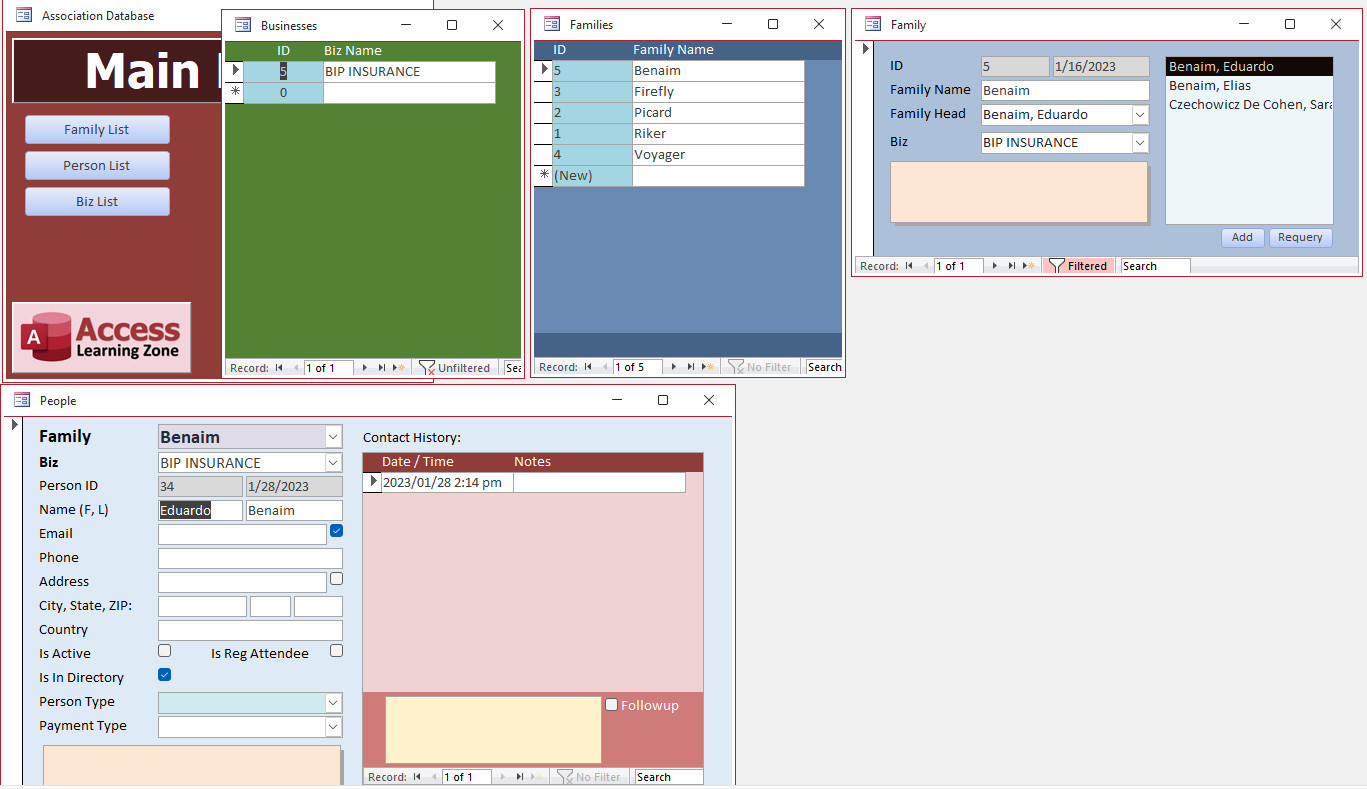Open the Family Head dropdown on the Family form
This screenshot has height=789, width=1367.
coord(1138,114)
